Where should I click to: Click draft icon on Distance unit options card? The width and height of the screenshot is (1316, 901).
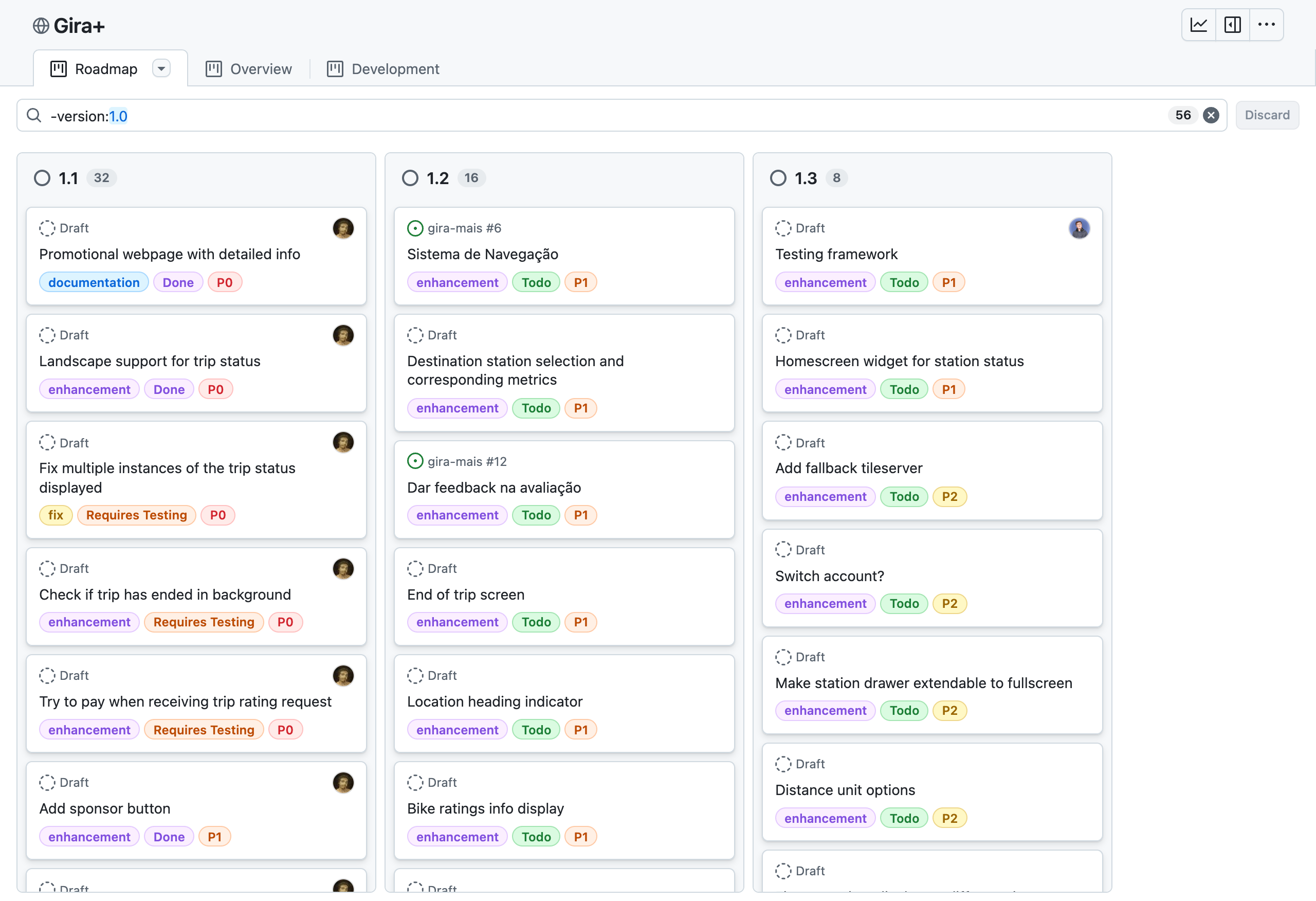(x=783, y=764)
